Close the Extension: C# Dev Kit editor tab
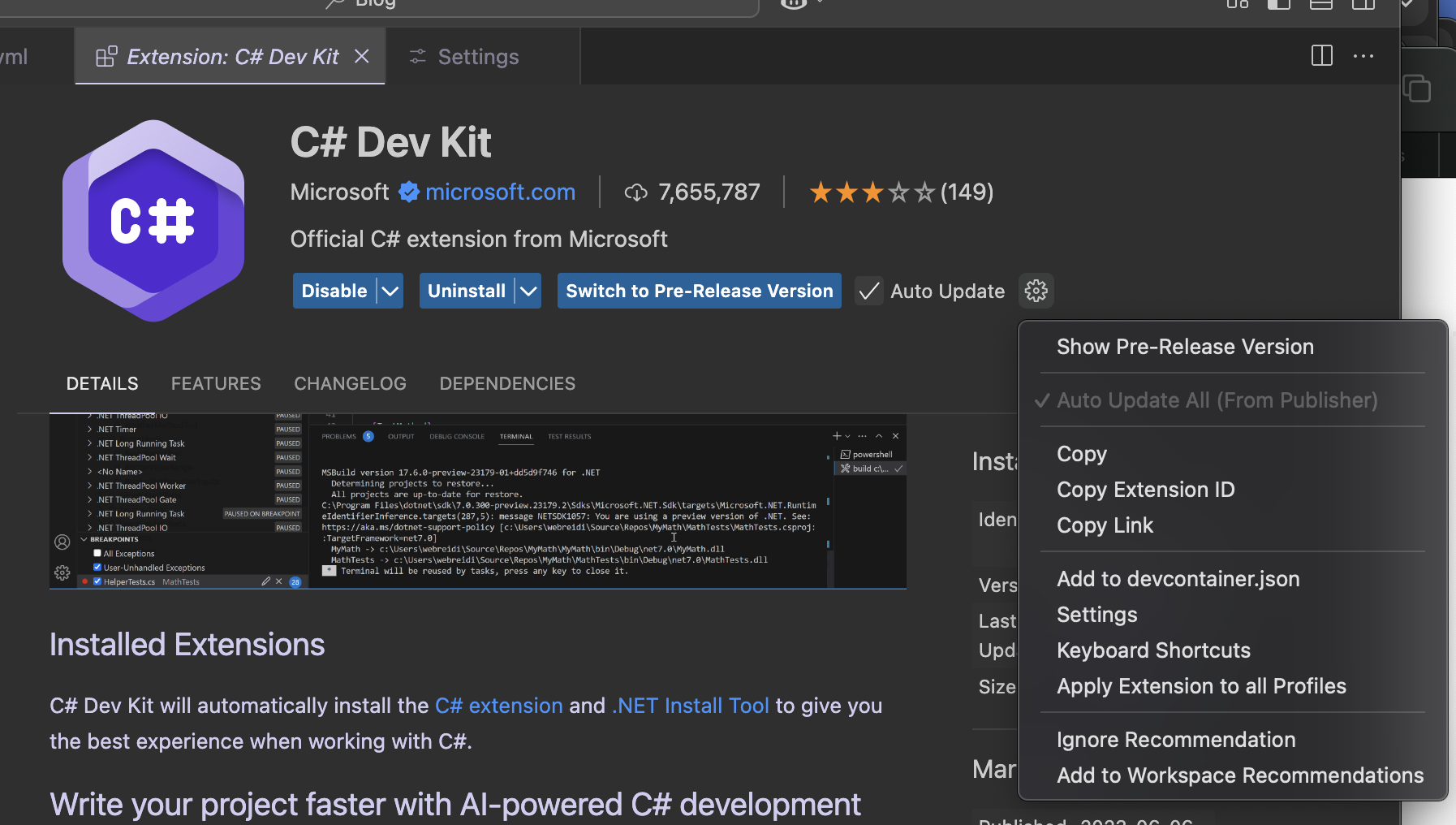Image resolution: width=1456 pixels, height=825 pixels. (x=362, y=56)
